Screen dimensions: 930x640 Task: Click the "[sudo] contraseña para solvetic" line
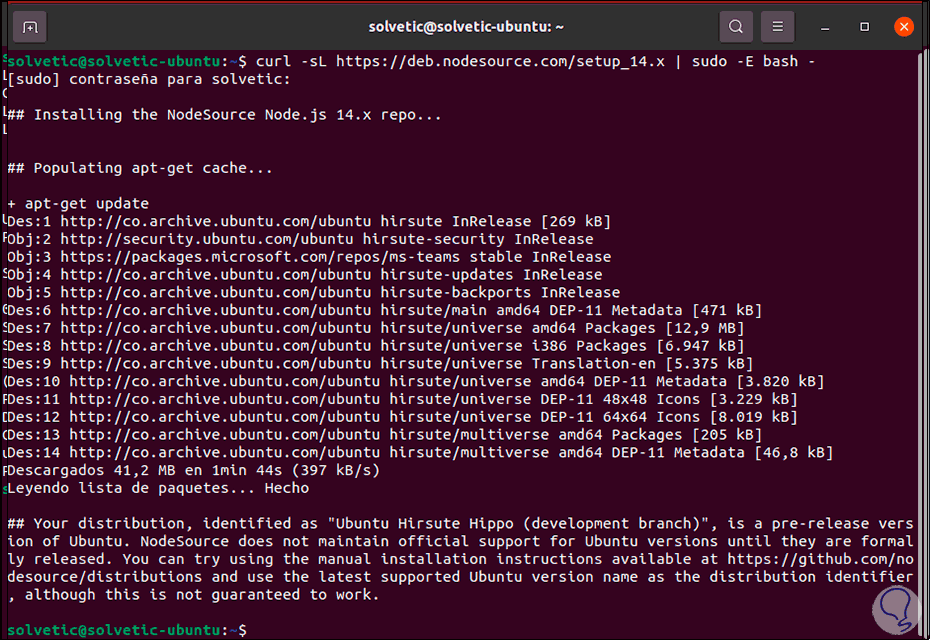click(x=148, y=80)
